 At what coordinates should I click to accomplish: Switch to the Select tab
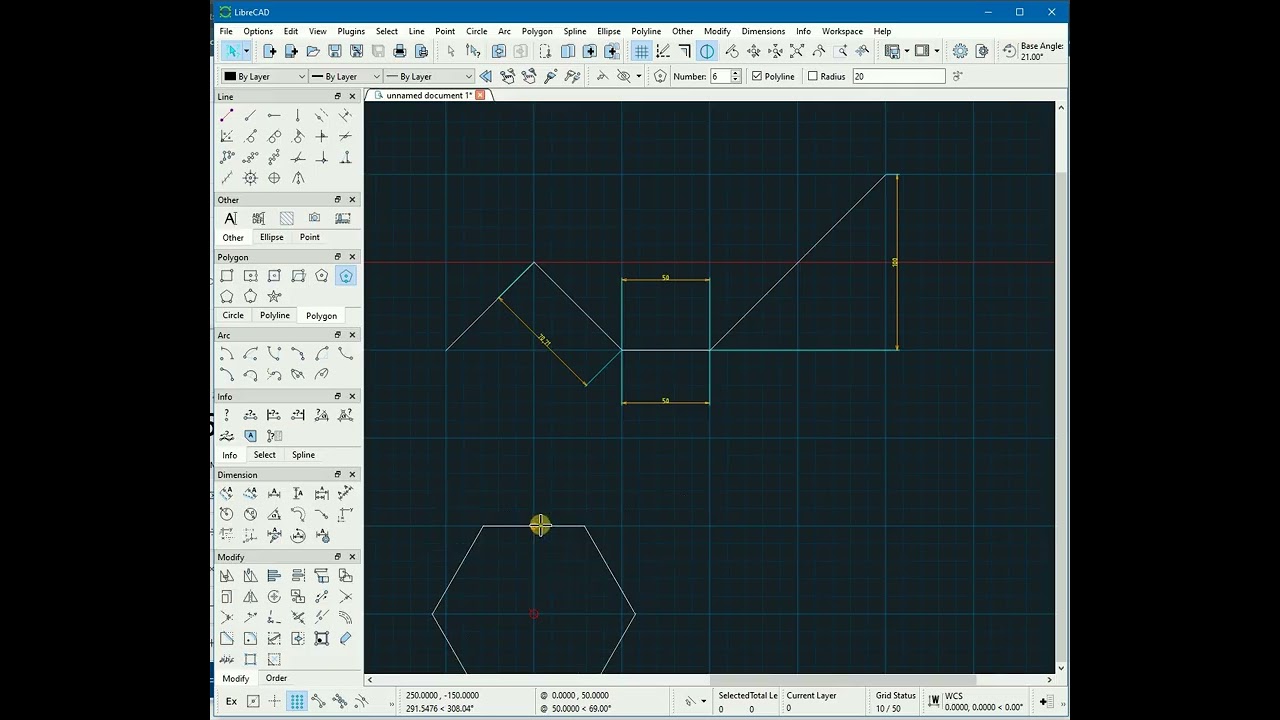[264, 455]
